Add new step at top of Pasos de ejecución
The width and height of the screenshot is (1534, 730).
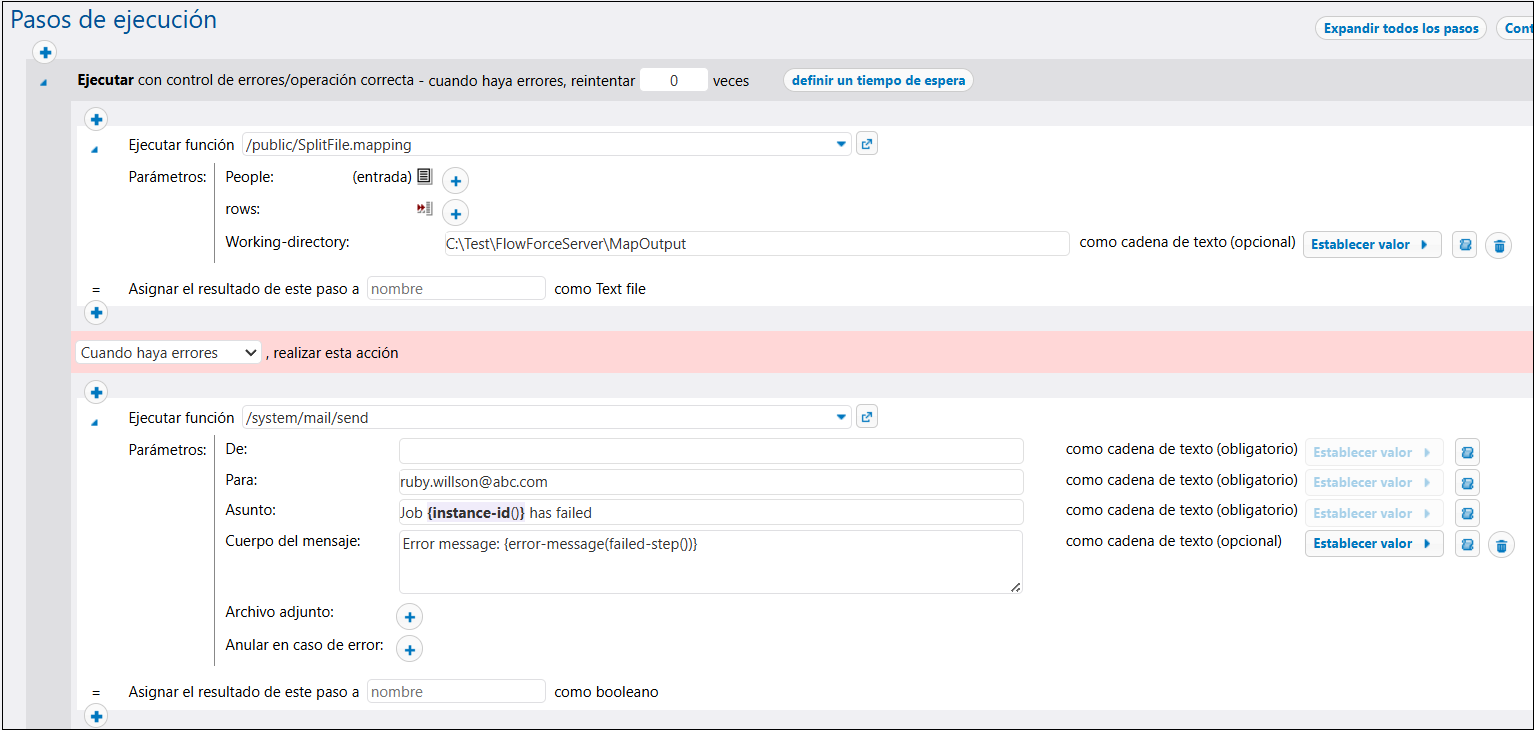[45, 52]
